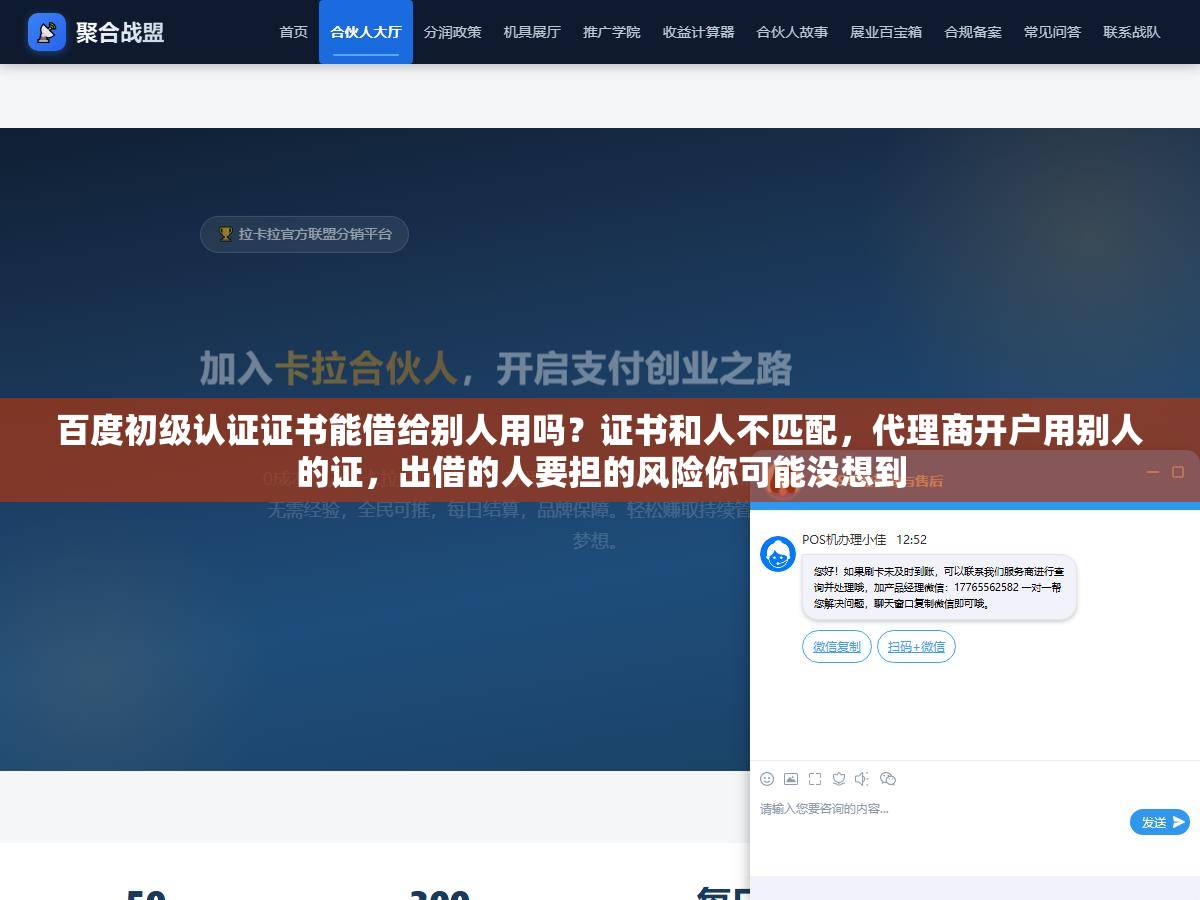
Task: Click the POS机办理小佳 agent avatar
Action: point(778,553)
